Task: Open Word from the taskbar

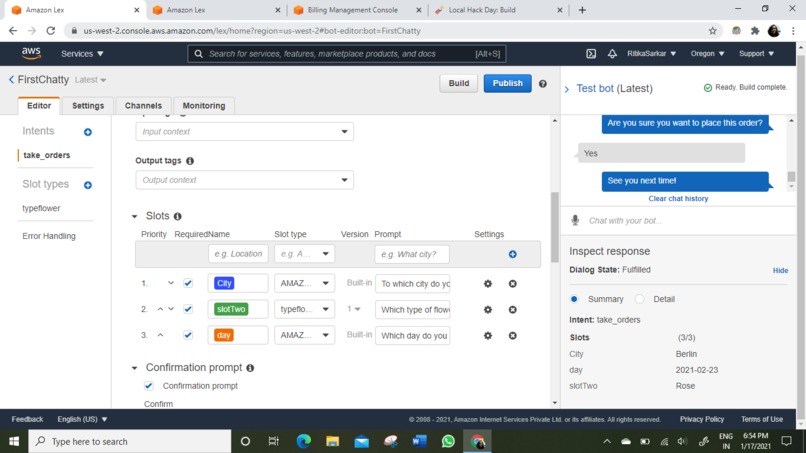Action: click(x=419, y=441)
